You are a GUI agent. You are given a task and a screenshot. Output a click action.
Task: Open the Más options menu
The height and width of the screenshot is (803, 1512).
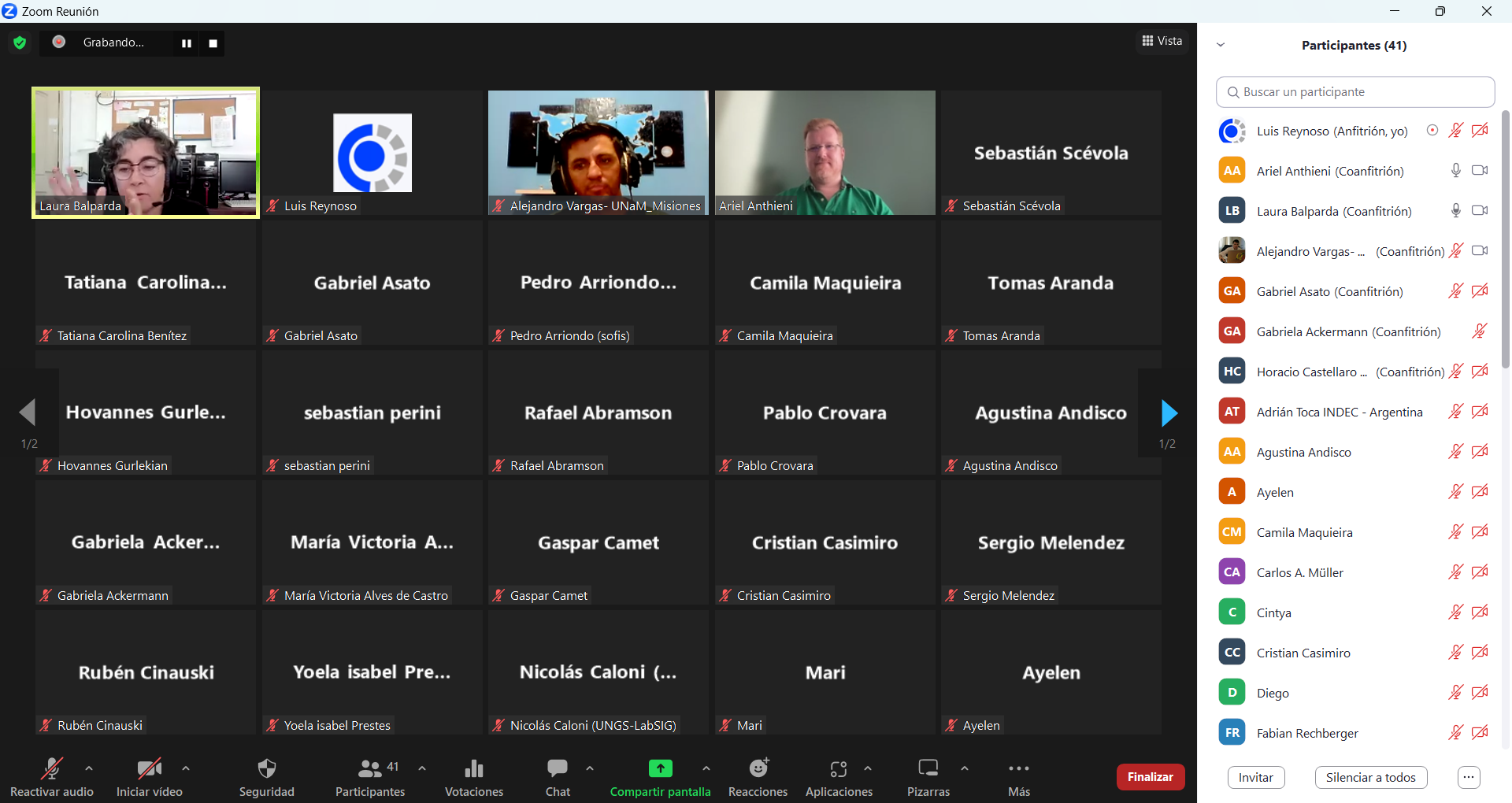[x=1018, y=769]
